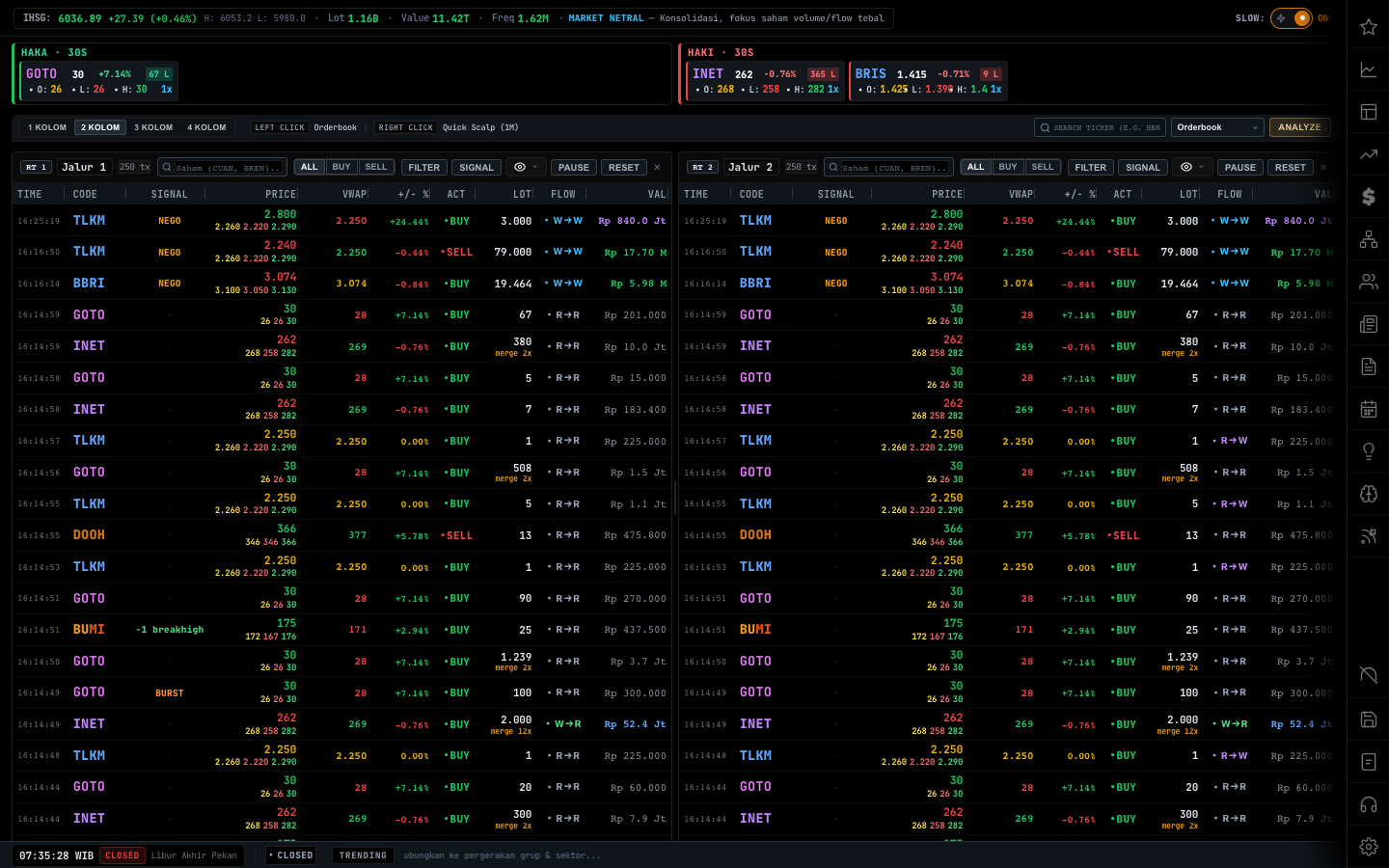Switch to 2 KOLOM layout
Screen dimensions: 1389x868
point(100,127)
